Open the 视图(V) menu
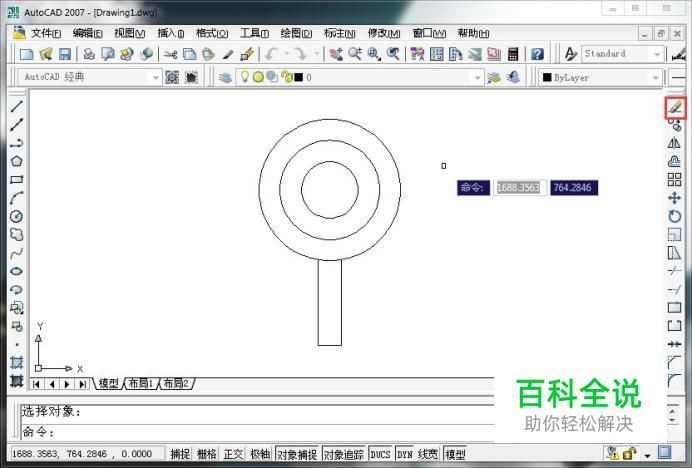The width and height of the screenshot is (692, 468). [x=129, y=33]
